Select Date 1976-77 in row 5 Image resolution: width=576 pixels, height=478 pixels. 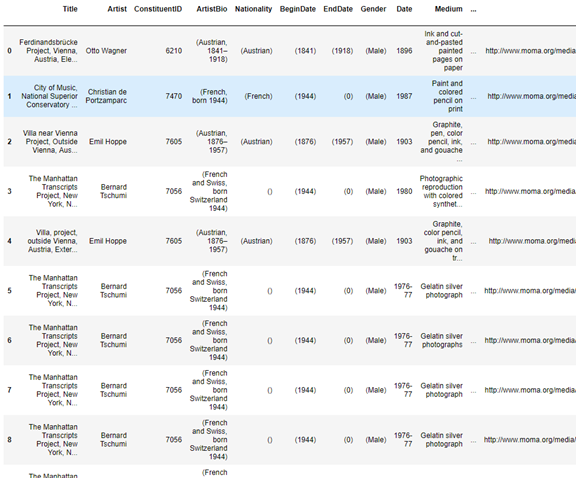tap(403, 291)
